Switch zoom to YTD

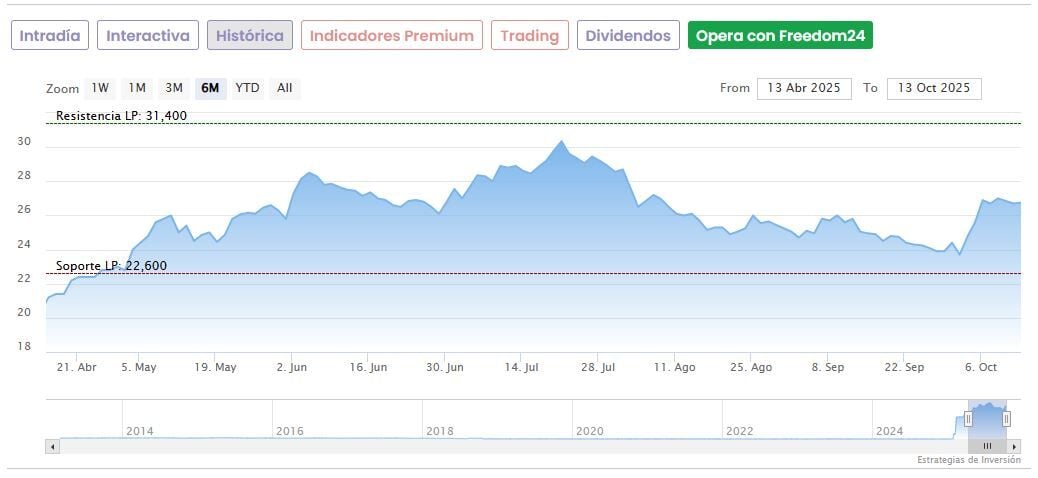click(247, 88)
